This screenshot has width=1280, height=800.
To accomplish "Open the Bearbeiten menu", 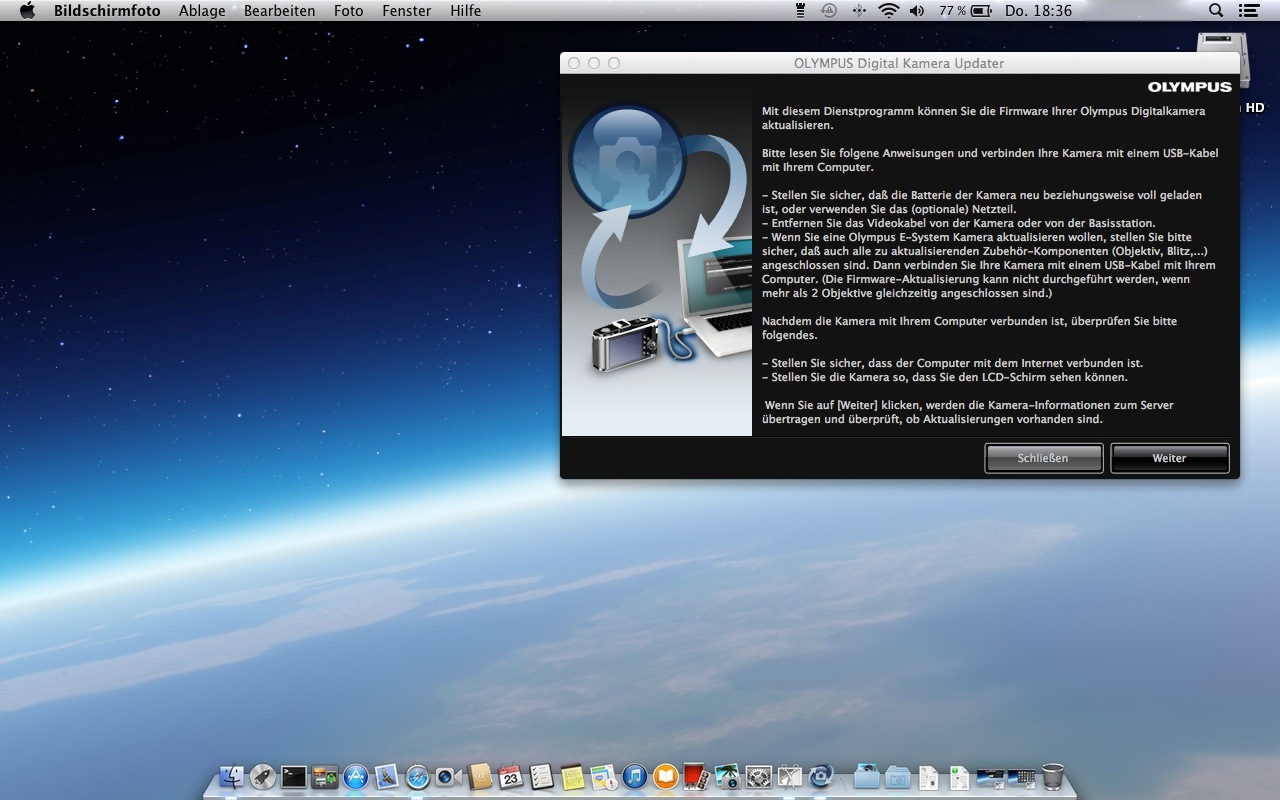I will (280, 11).
